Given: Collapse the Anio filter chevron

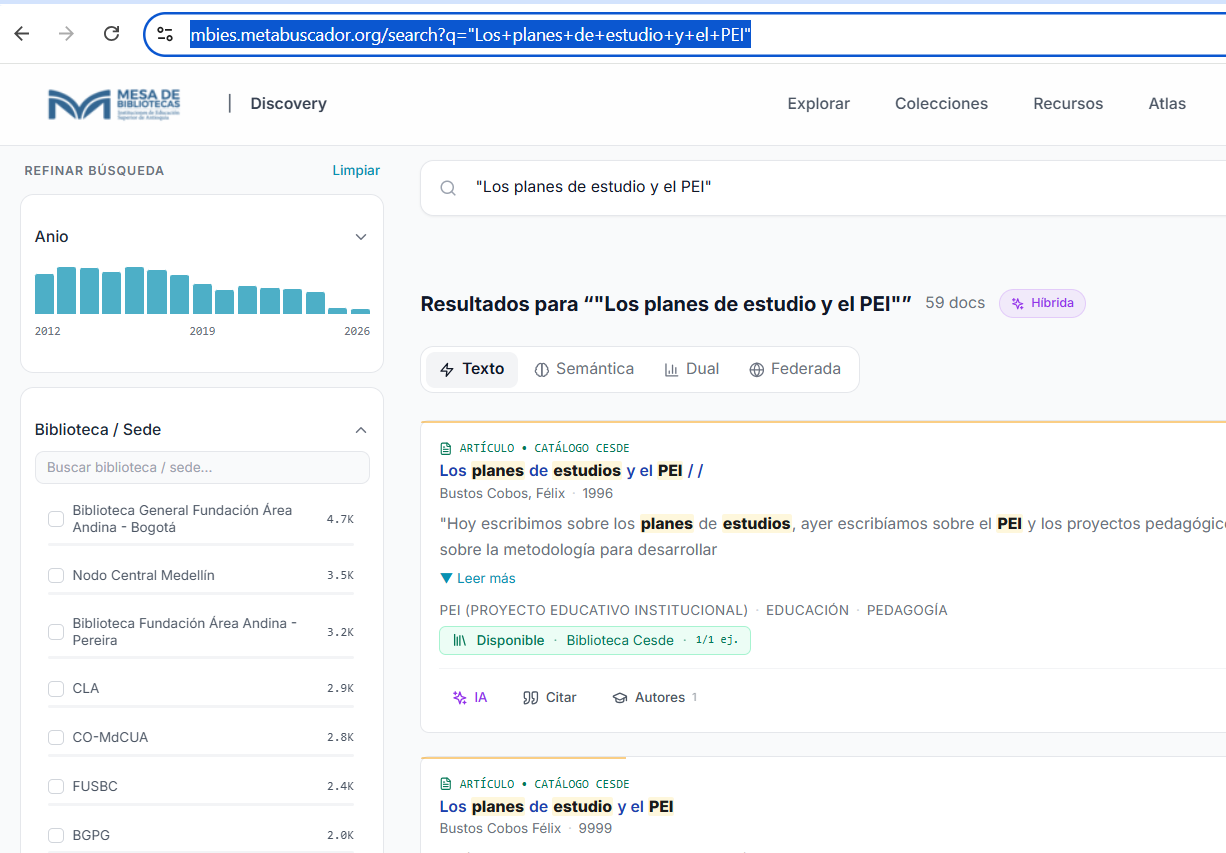Looking at the screenshot, I should tap(361, 237).
